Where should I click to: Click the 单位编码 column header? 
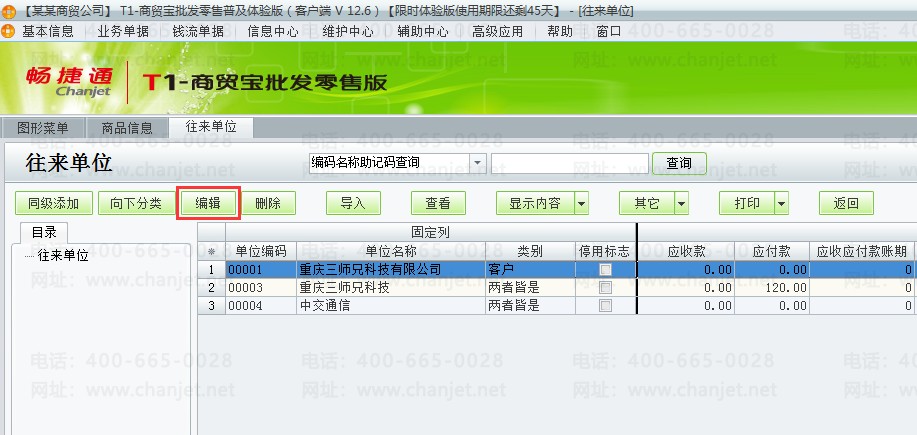pos(261,252)
